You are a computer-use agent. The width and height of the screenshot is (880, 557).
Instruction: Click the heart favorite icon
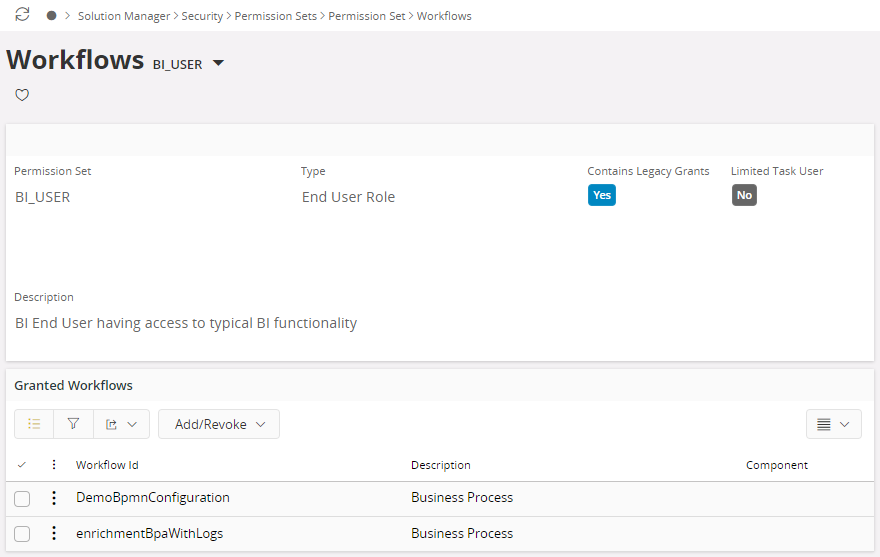pos(22,95)
